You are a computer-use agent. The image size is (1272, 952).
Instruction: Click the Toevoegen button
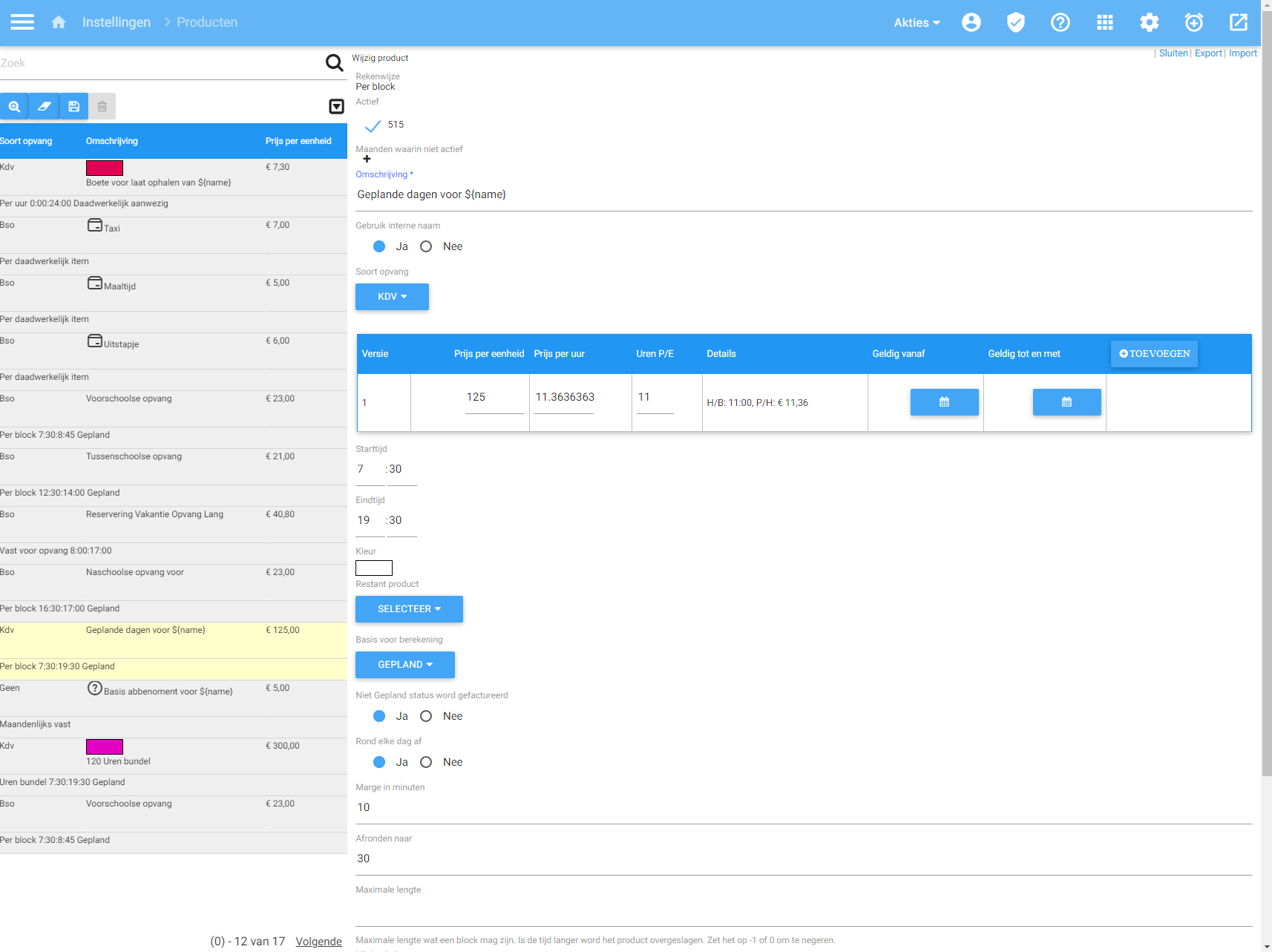click(1153, 354)
